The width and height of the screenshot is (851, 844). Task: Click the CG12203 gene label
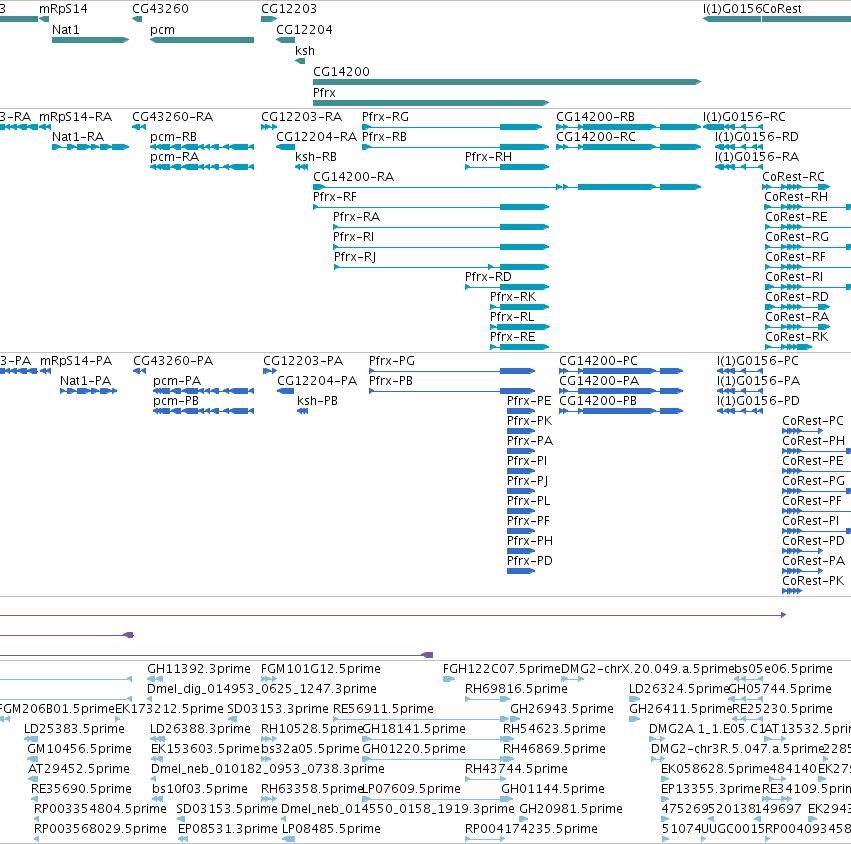[x=289, y=9]
